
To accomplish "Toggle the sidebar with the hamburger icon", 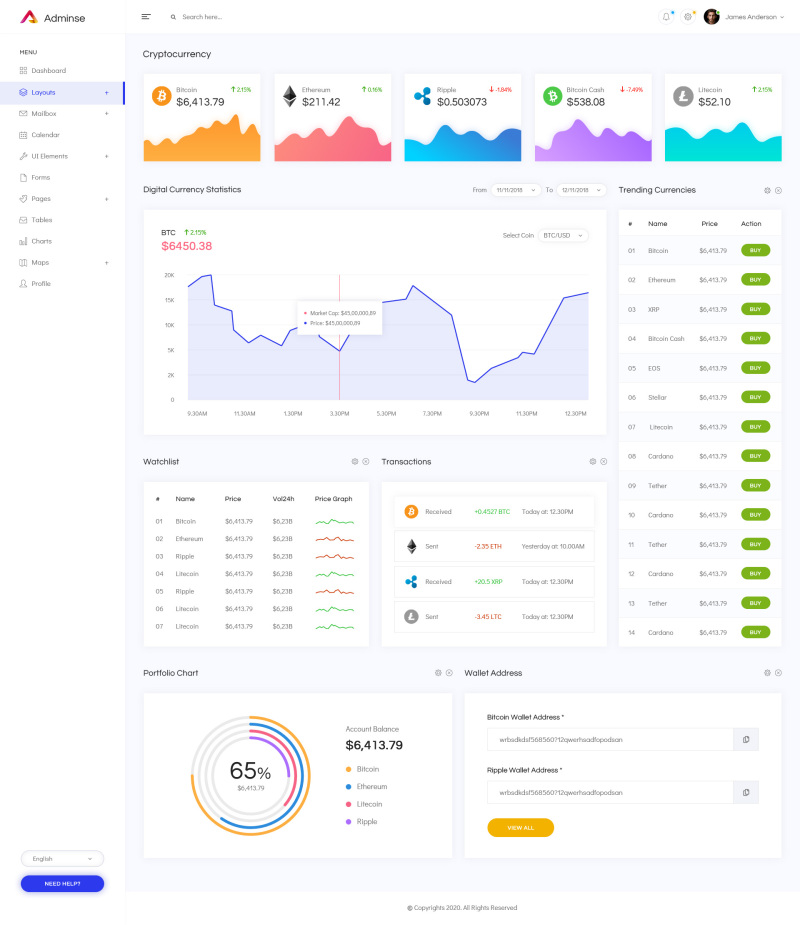I will coord(145,16).
